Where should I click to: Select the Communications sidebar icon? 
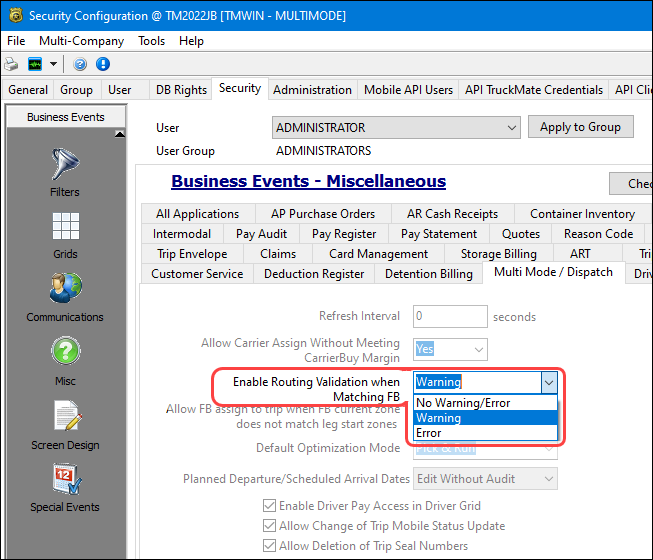point(64,297)
